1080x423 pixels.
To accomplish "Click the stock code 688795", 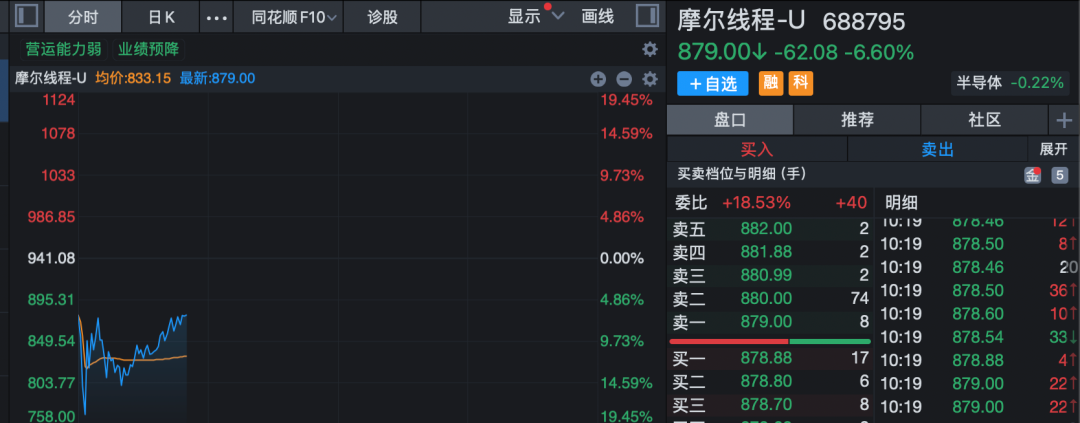I will click(864, 22).
